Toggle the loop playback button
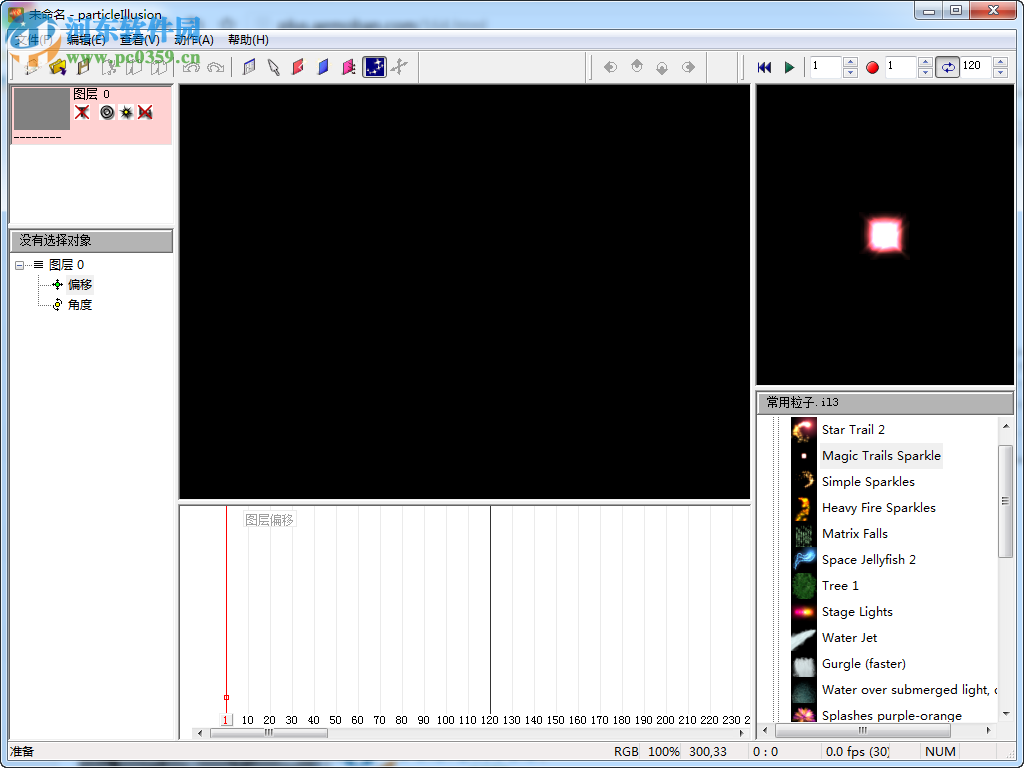The image size is (1024, 768). coord(947,67)
